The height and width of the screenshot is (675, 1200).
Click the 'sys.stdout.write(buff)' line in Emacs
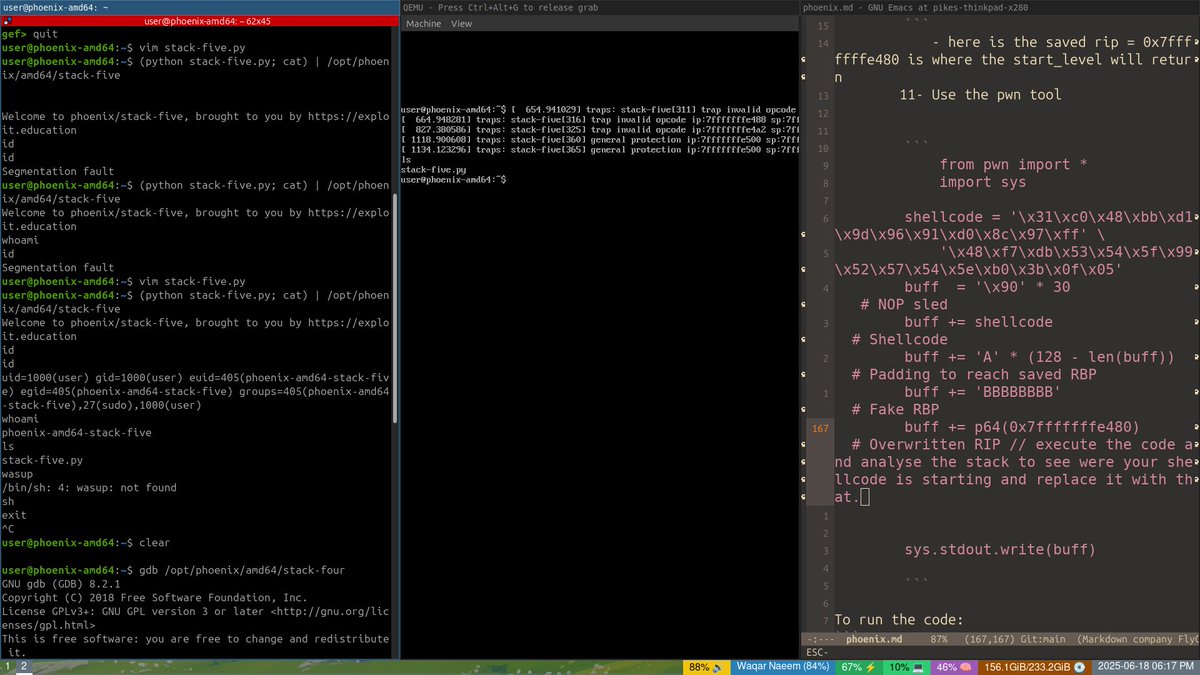tap(1000, 549)
